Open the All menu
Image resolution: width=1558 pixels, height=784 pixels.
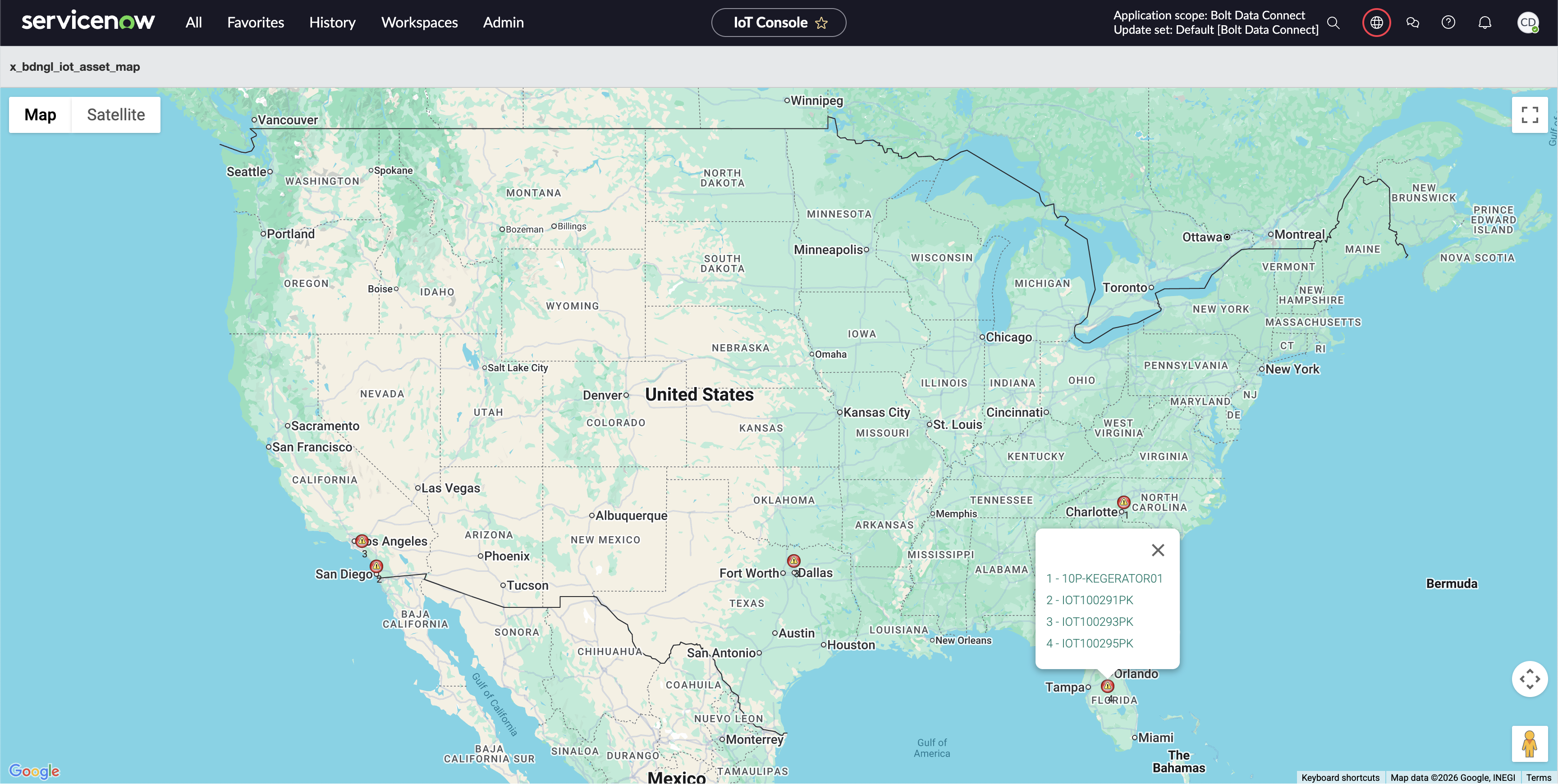point(193,23)
